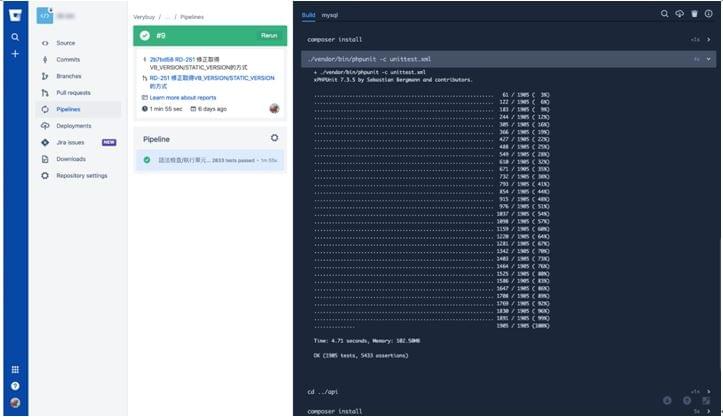The image size is (723, 417).
Task: Open the RD-251 branch link
Action: [x=212, y=82]
